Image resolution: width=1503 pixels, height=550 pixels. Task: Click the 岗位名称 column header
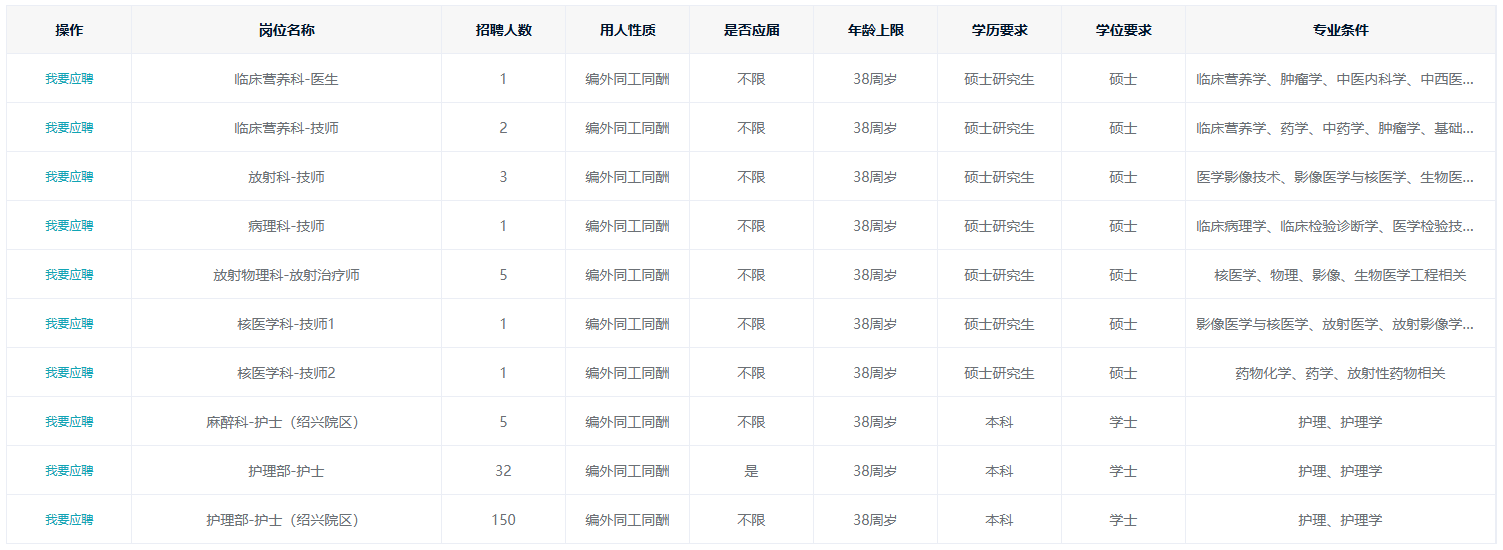[286, 30]
